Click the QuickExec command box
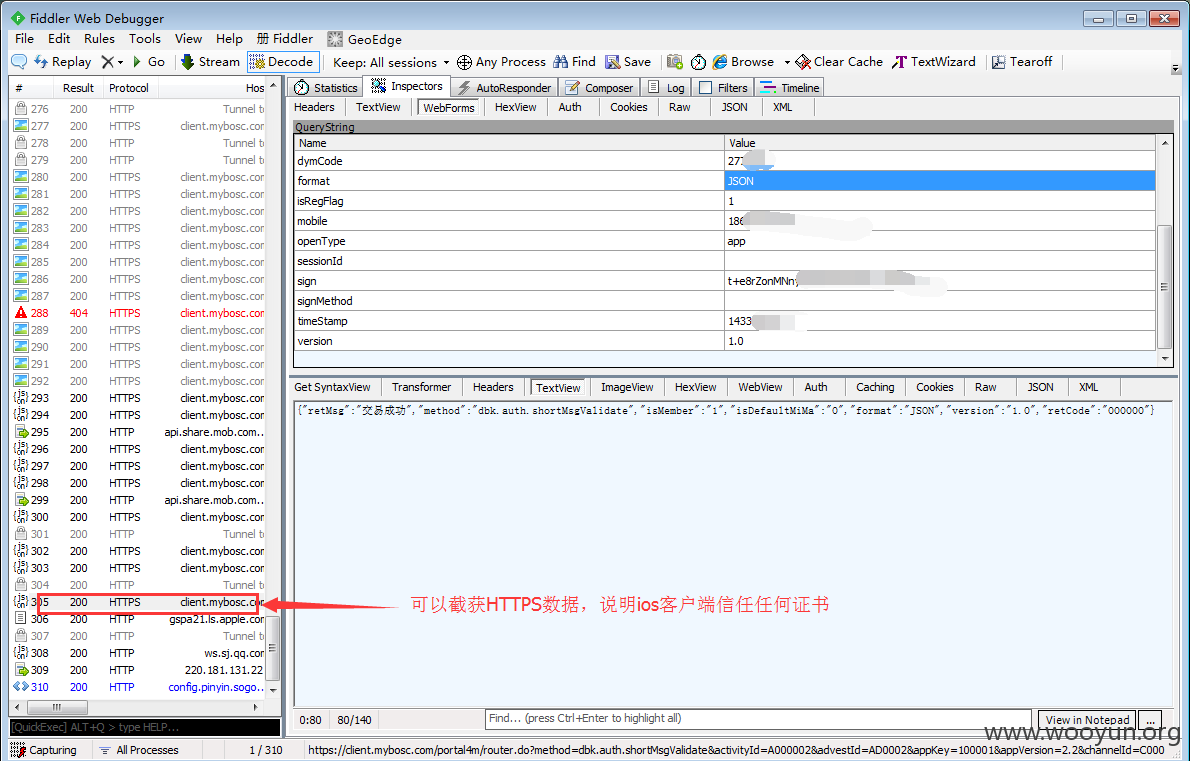 pyautogui.click(x=145, y=727)
